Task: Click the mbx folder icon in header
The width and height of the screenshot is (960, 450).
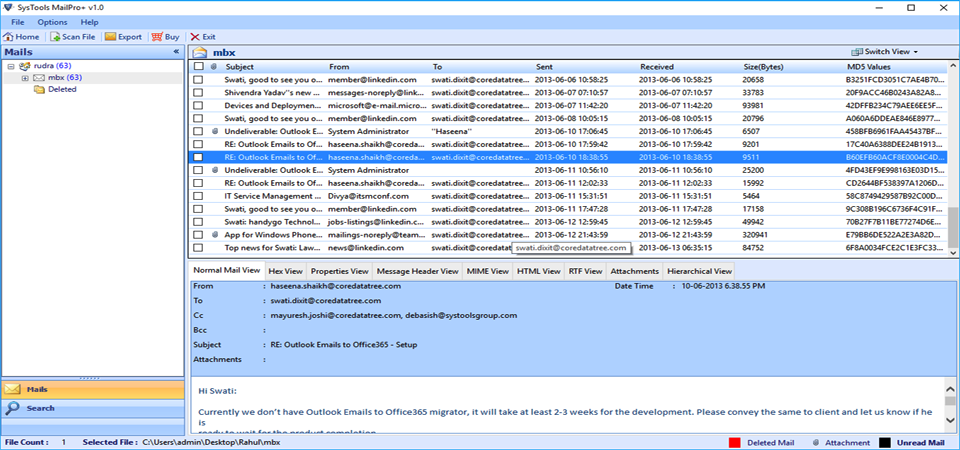Action: coord(200,52)
